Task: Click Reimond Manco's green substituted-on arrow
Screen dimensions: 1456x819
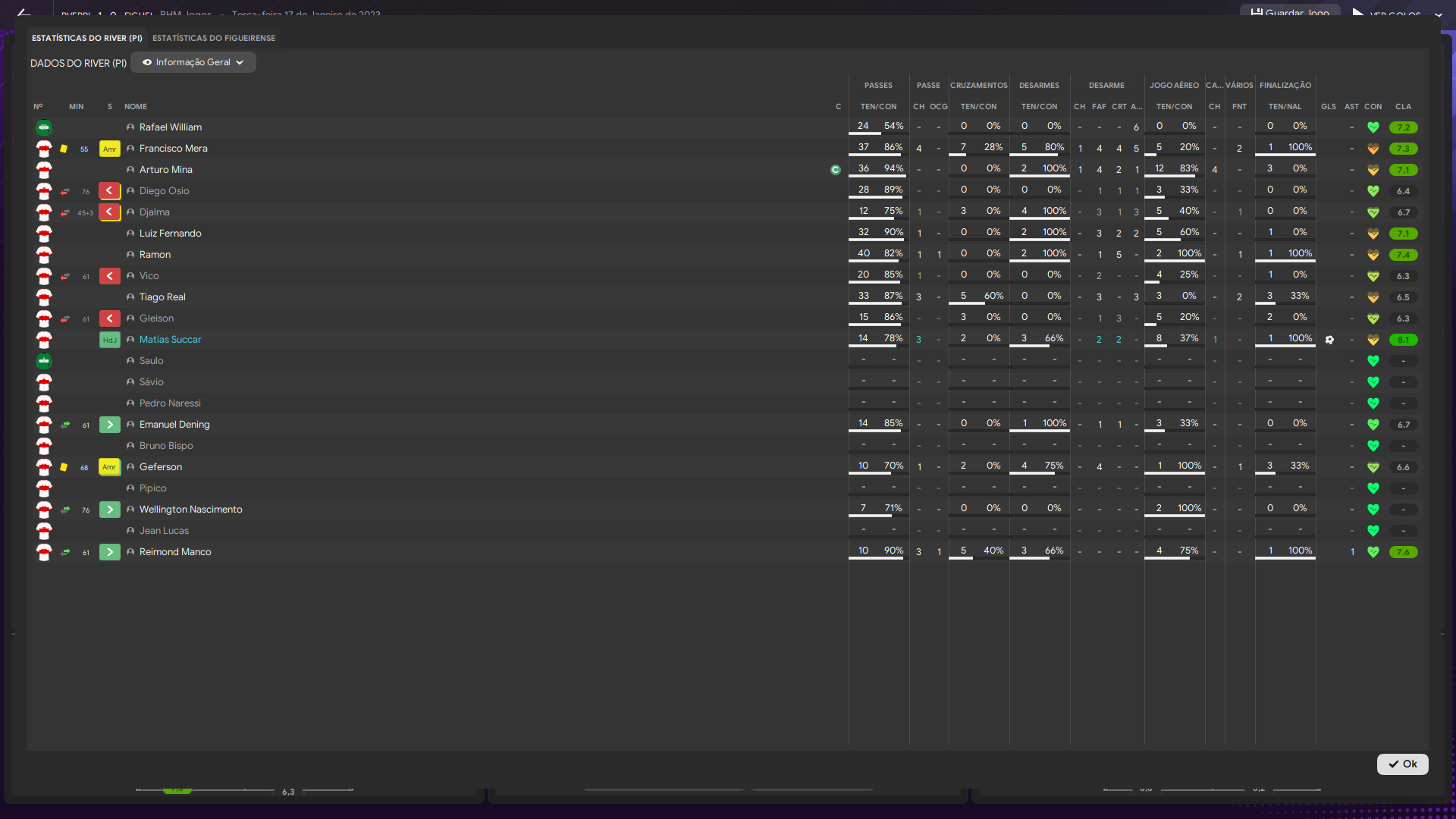Action: pyautogui.click(x=110, y=552)
